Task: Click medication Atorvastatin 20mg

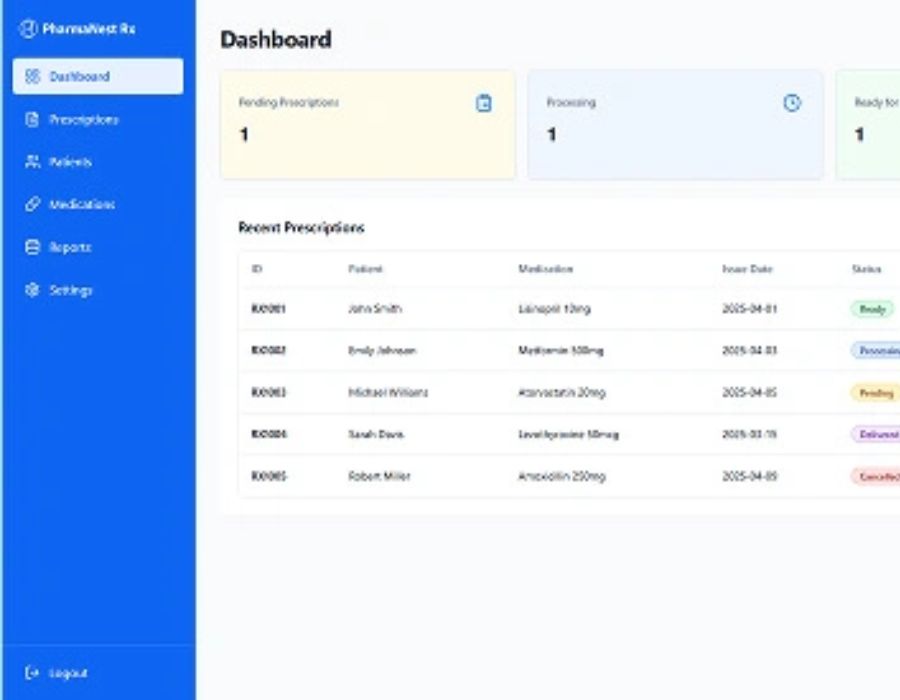Action: 562,392
